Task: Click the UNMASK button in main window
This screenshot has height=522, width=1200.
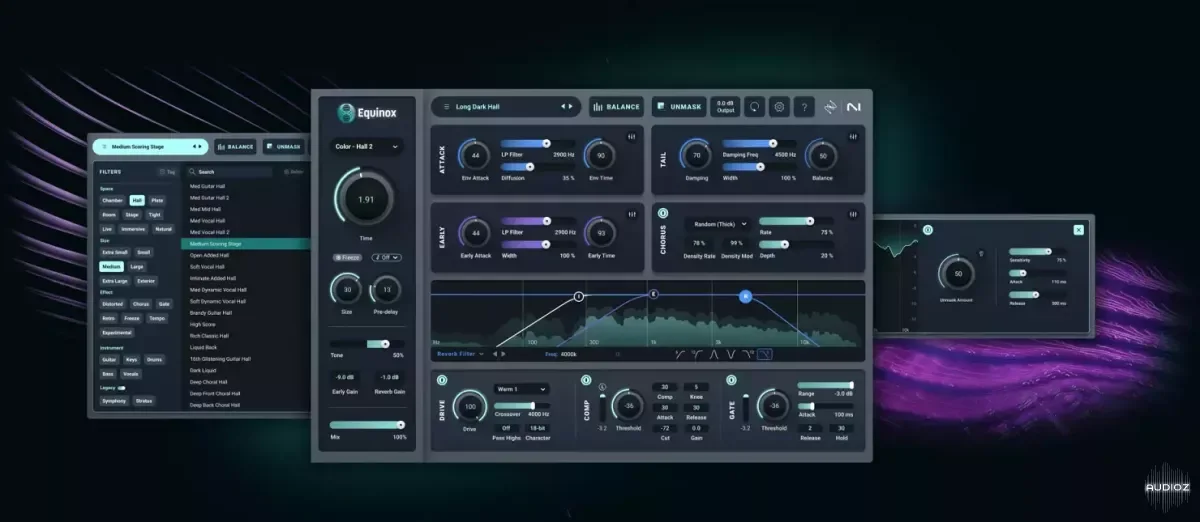Action: [679, 107]
